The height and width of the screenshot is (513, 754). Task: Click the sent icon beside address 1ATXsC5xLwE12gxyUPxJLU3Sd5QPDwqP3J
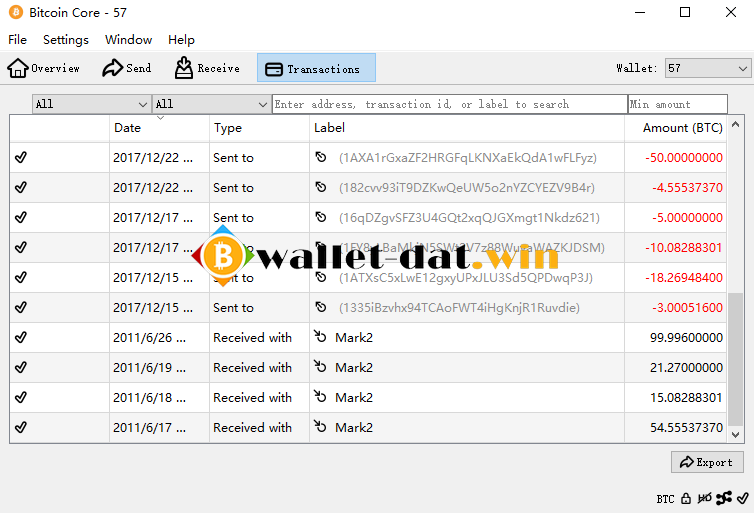[321, 277]
